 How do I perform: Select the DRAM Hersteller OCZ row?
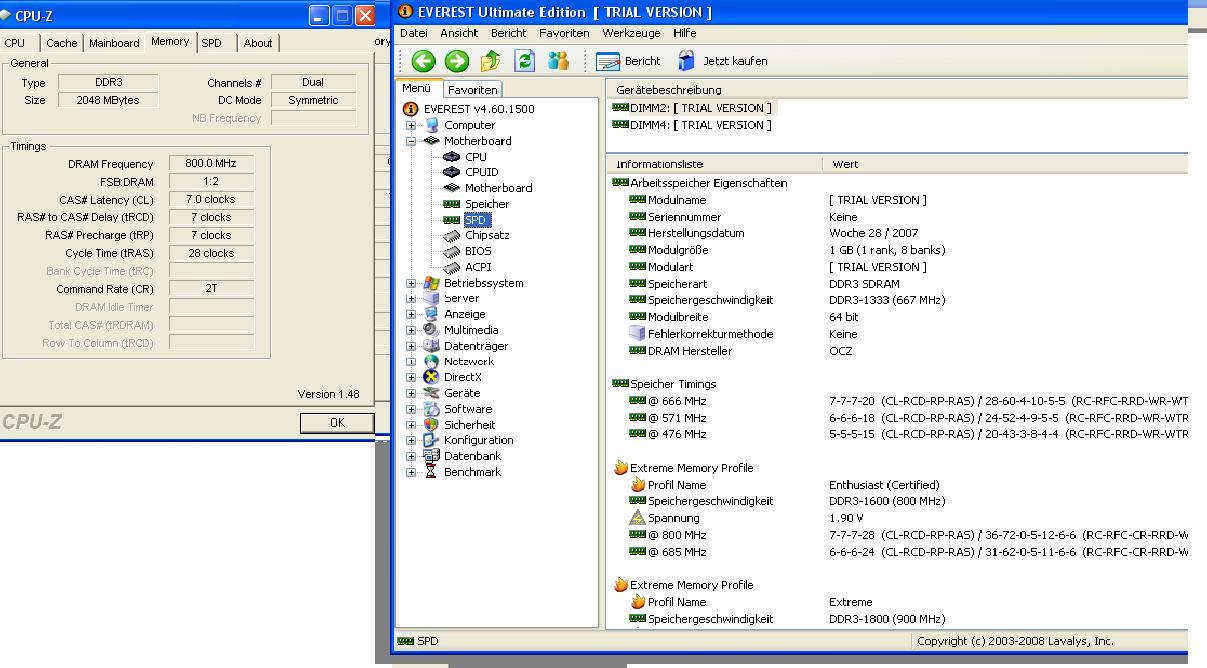click(x=898, y=351)
